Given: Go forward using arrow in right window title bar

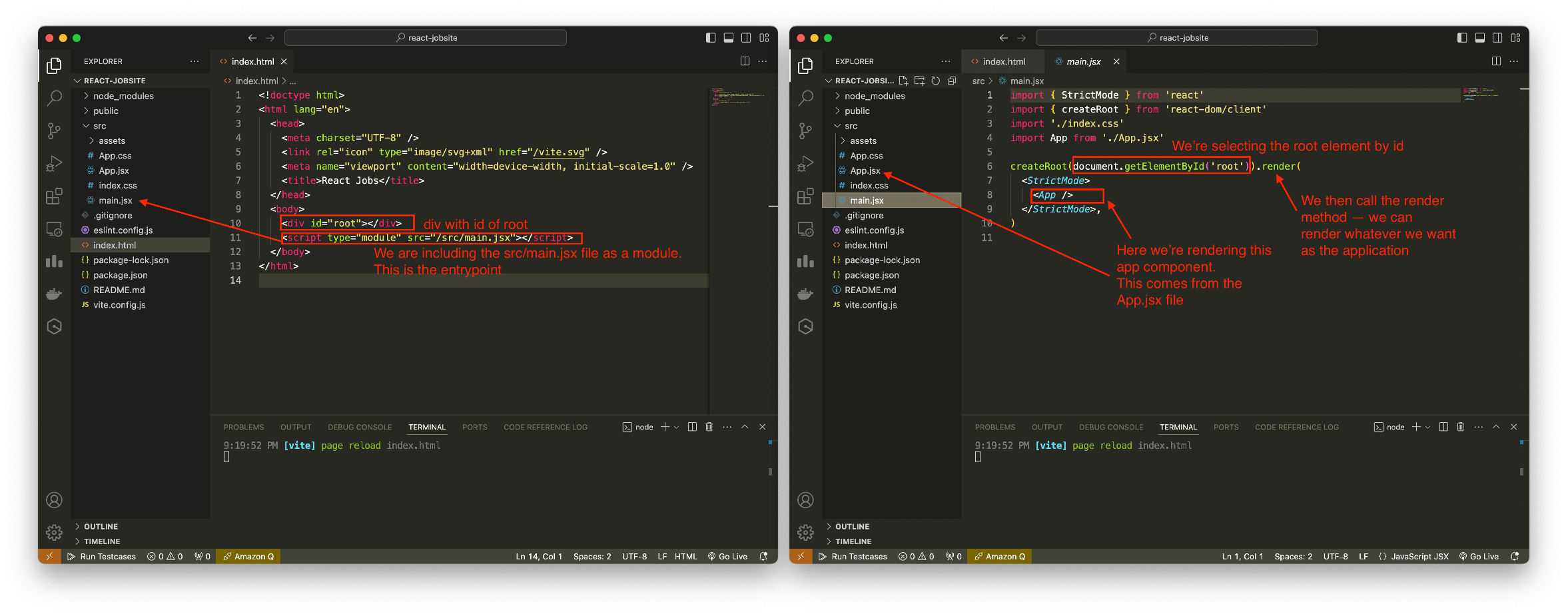Looking at the screenshot, I should [x=1021, y=38].
